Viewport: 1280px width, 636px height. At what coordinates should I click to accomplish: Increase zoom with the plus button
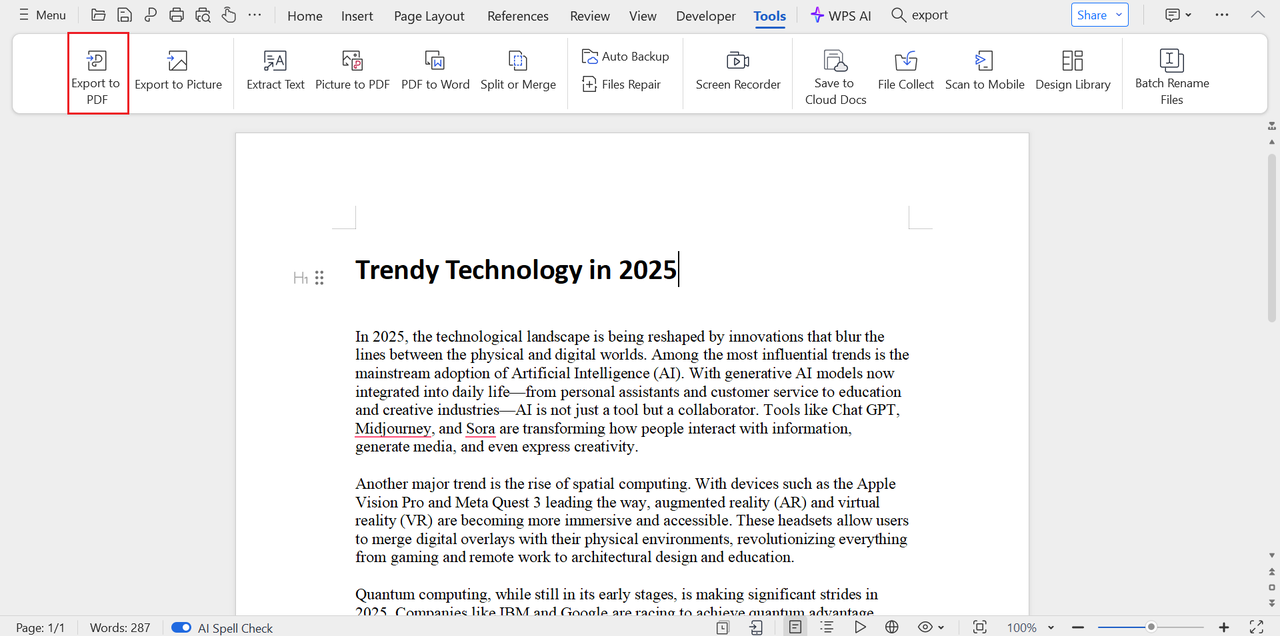point(1224,627)
